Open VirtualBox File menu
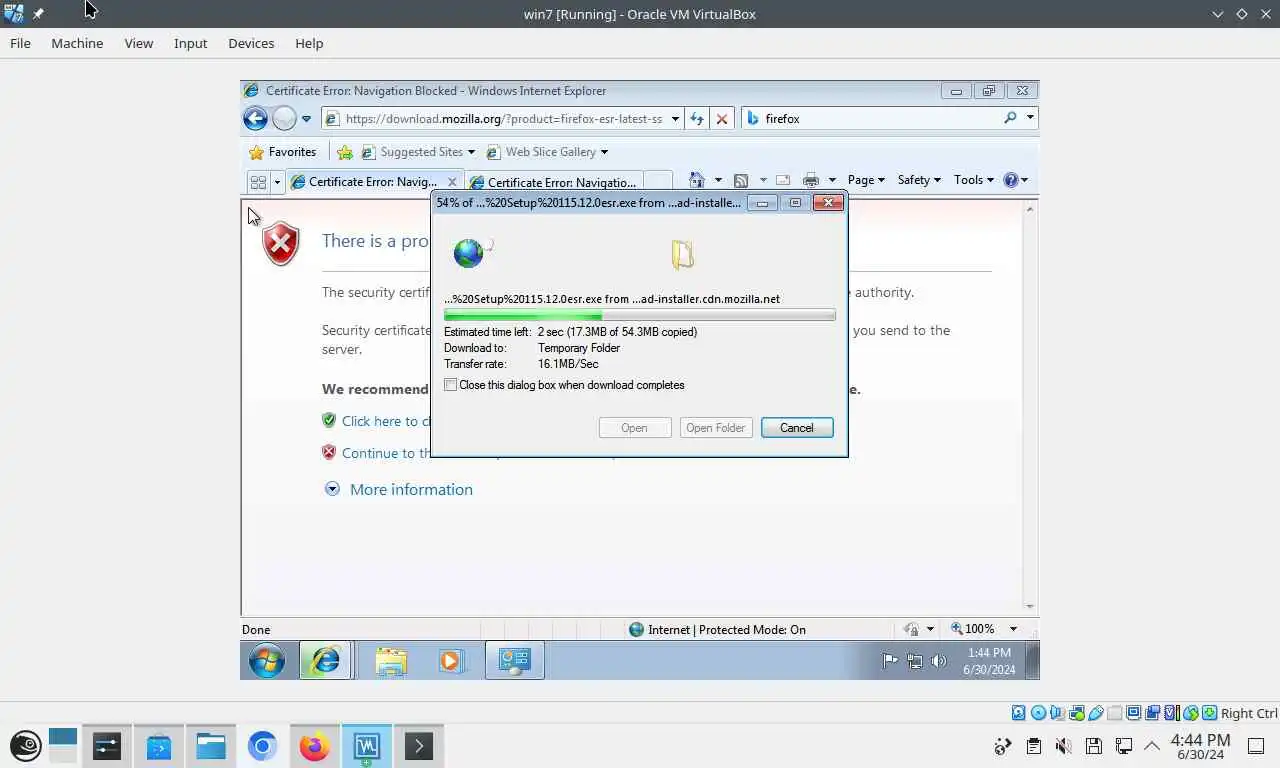Screen dimensions: 1280x768 [20, 43]
